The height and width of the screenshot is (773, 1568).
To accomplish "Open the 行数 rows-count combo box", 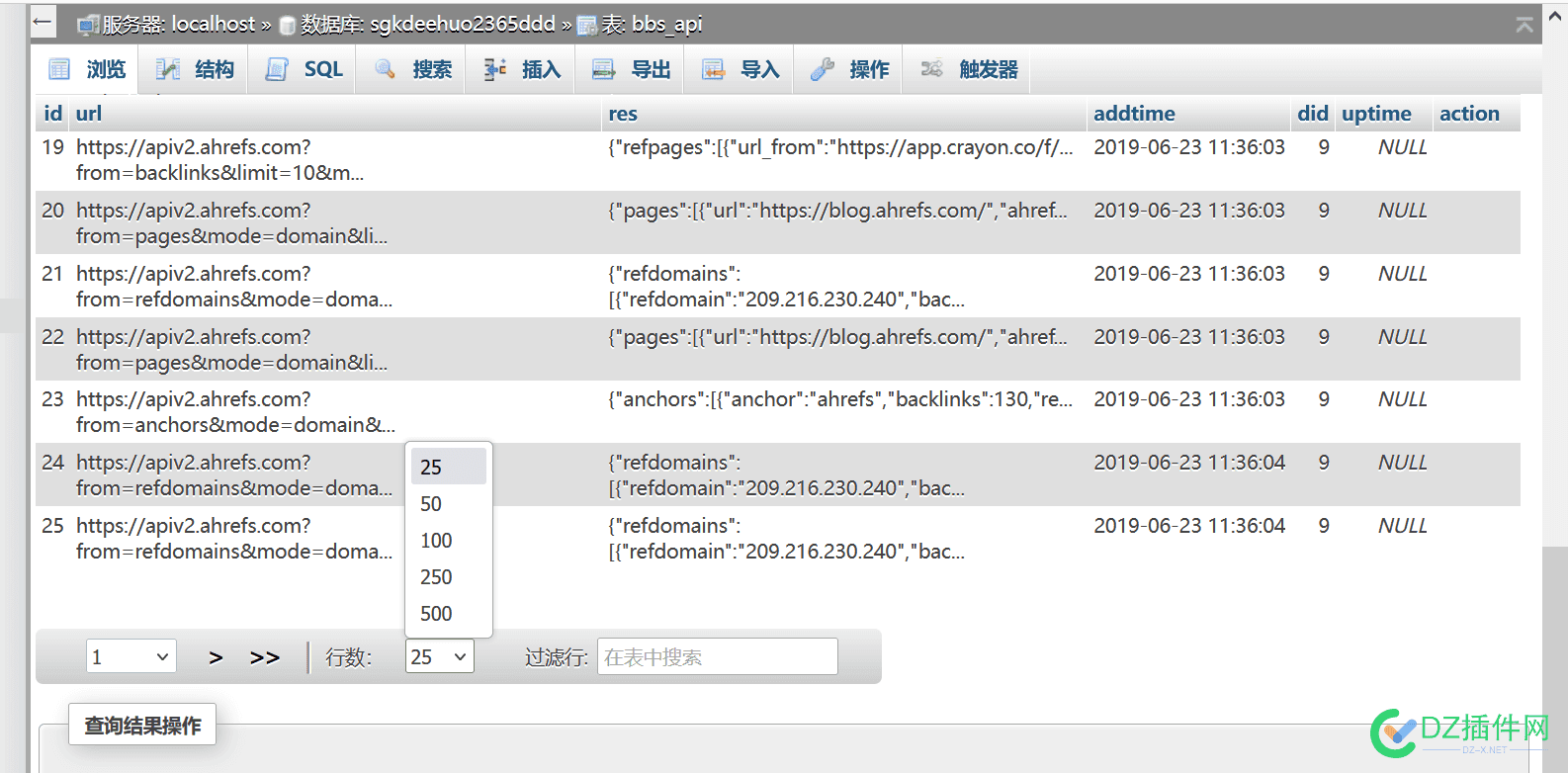I will tap(440, 656).
